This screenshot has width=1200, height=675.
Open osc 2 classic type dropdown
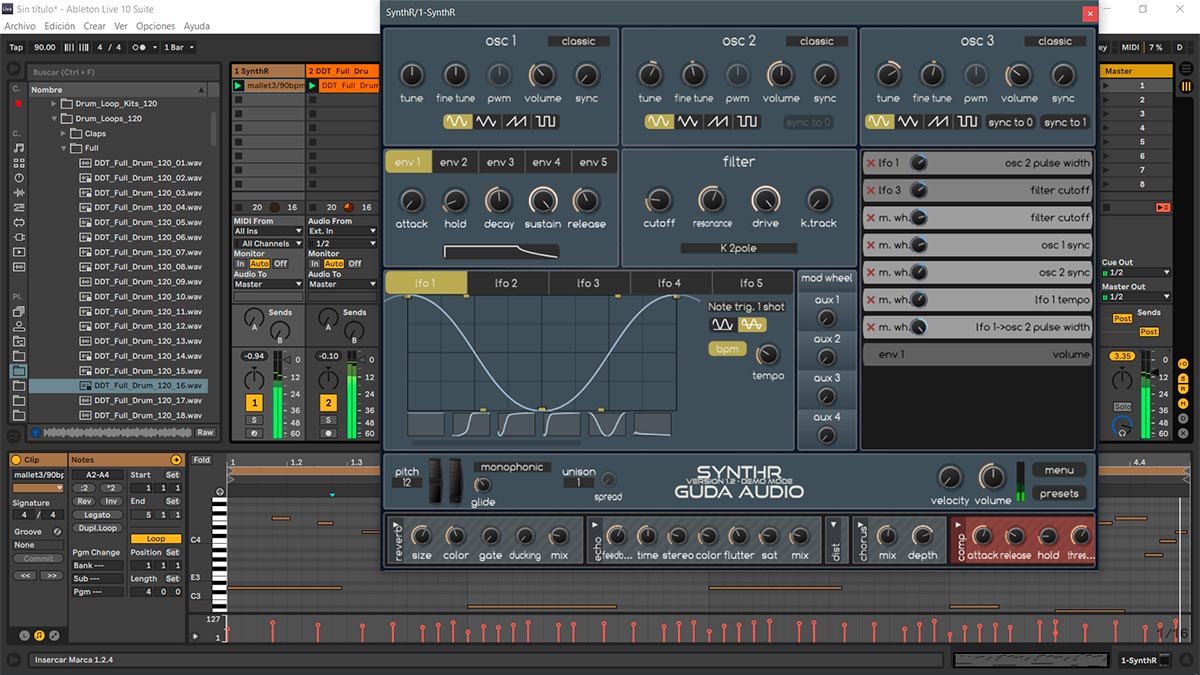816,41
